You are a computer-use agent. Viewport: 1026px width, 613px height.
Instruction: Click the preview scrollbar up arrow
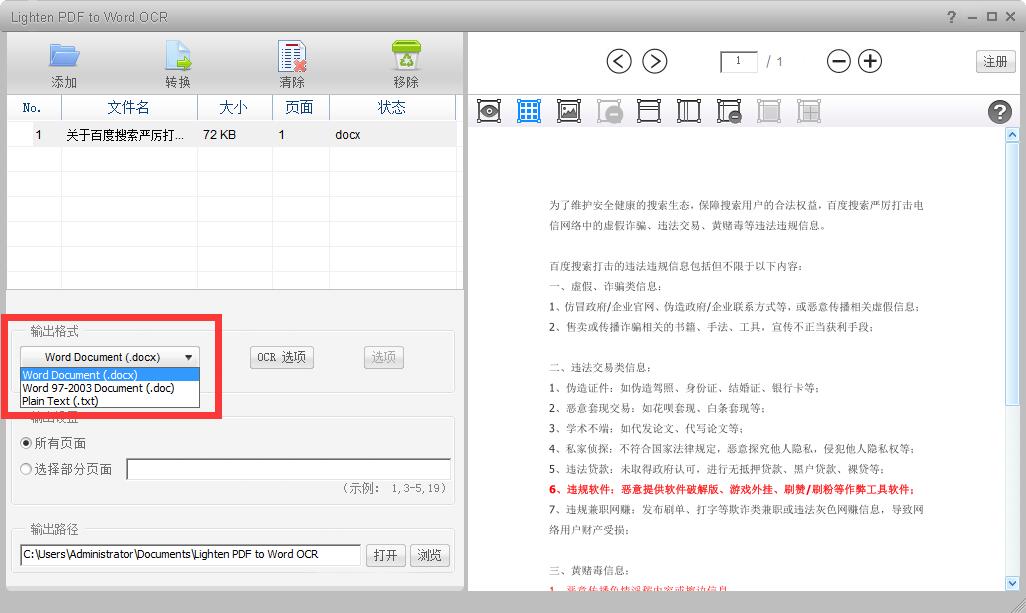[1012, 135]
